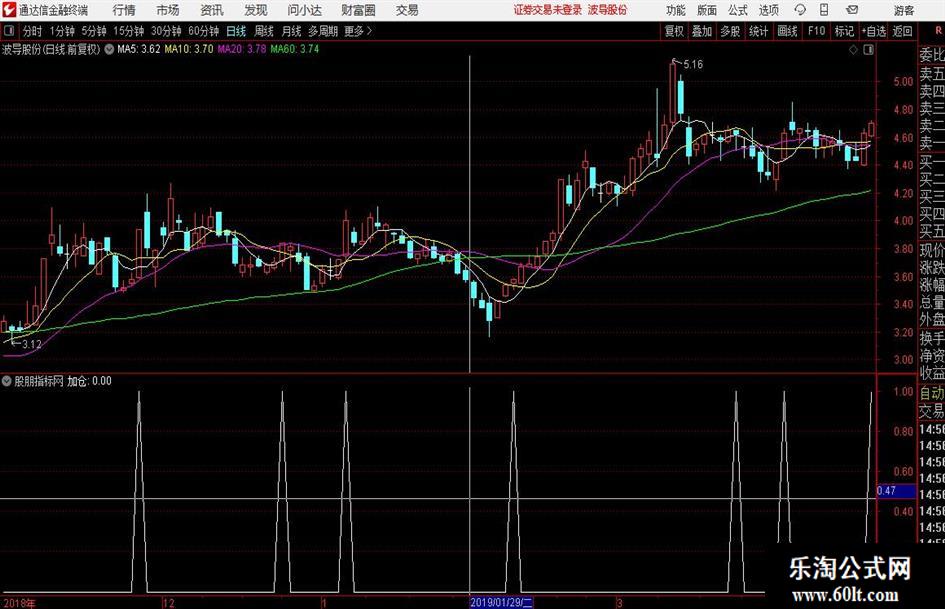This screenshot has width=945, height=609.
Task: Switch to 分时 intraday chart
Action: pos(32,31)
